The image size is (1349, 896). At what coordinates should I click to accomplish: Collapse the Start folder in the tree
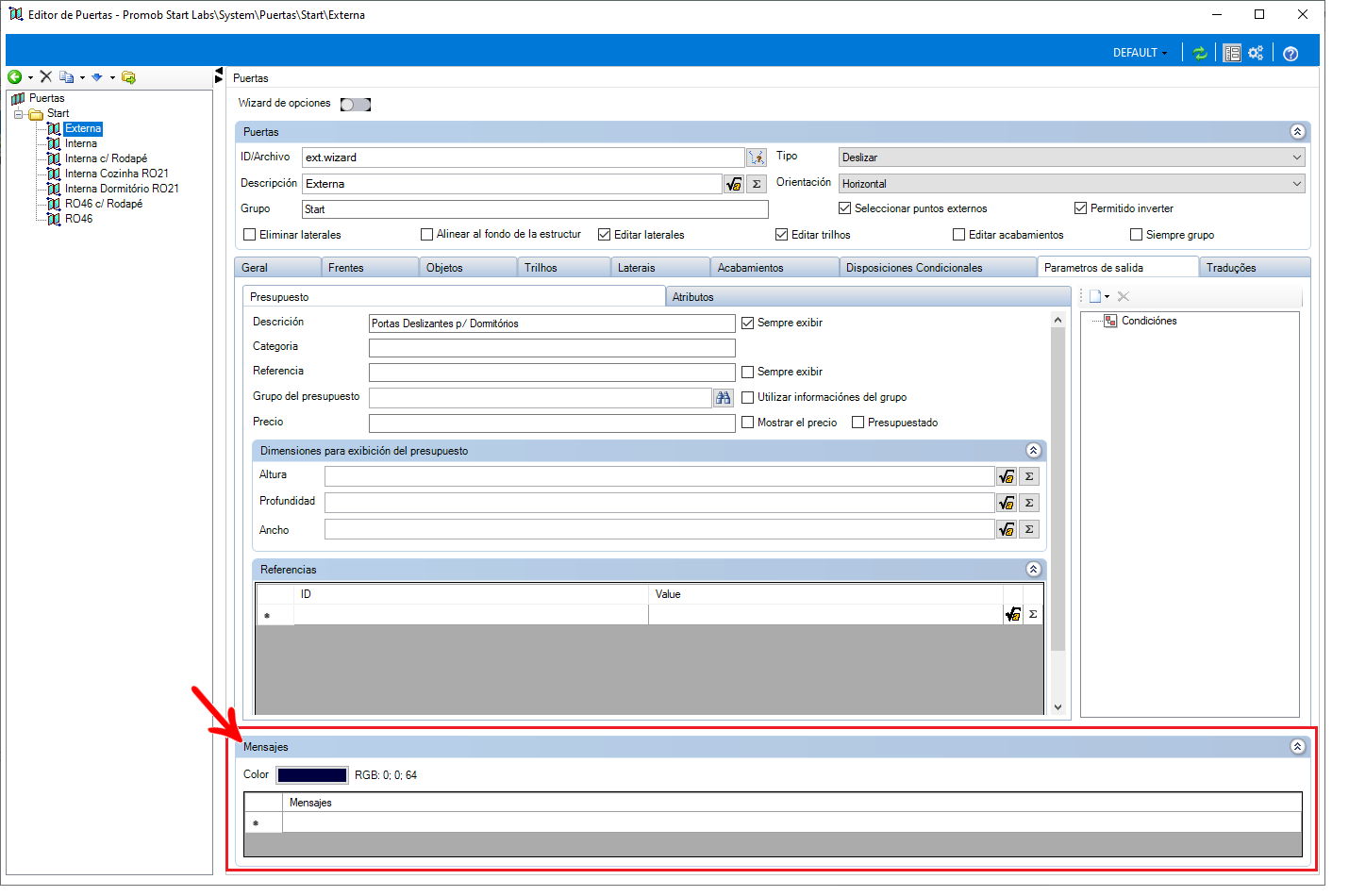coord(18,114)
